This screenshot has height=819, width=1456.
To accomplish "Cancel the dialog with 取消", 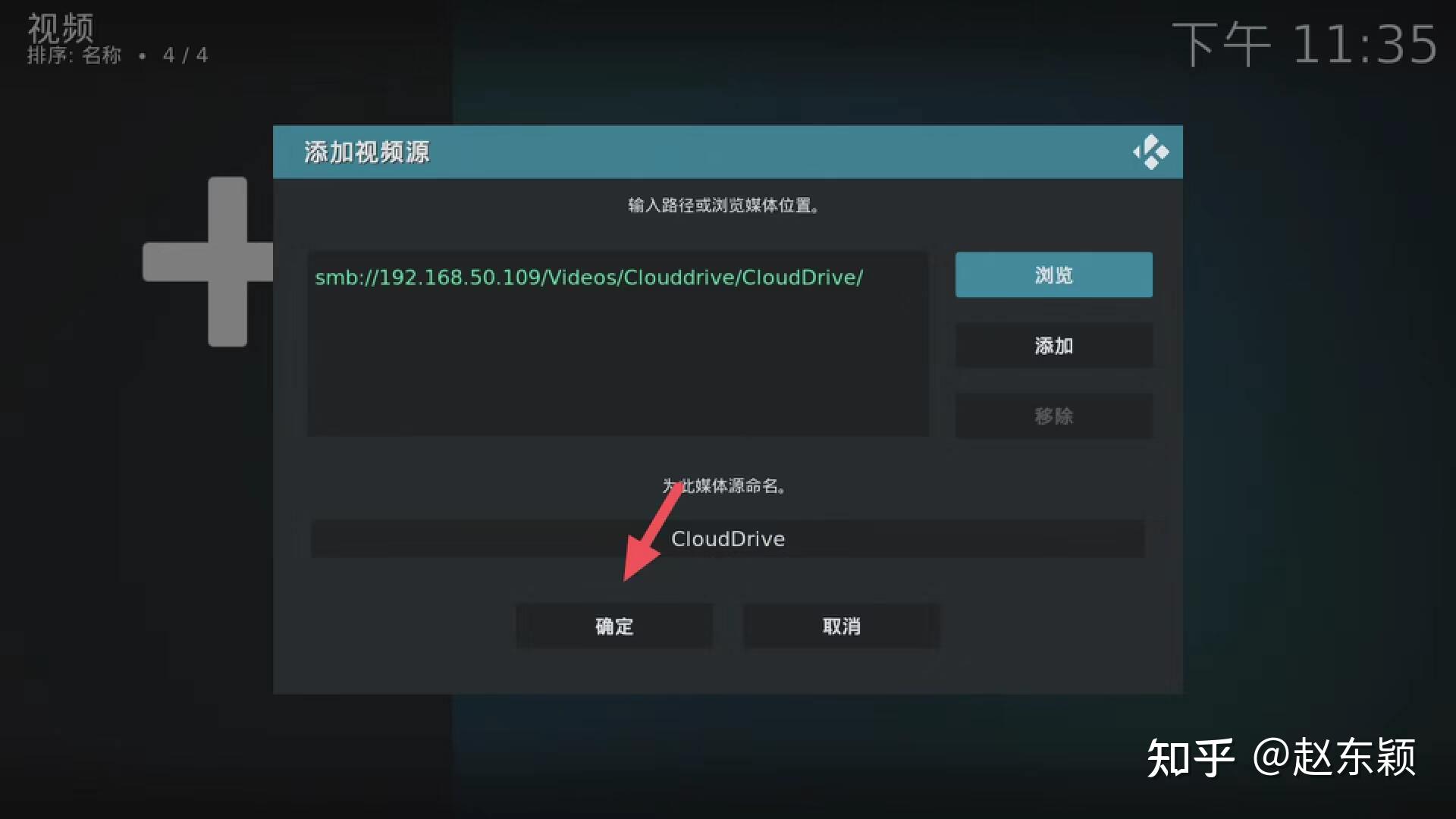I will point(841,626).
